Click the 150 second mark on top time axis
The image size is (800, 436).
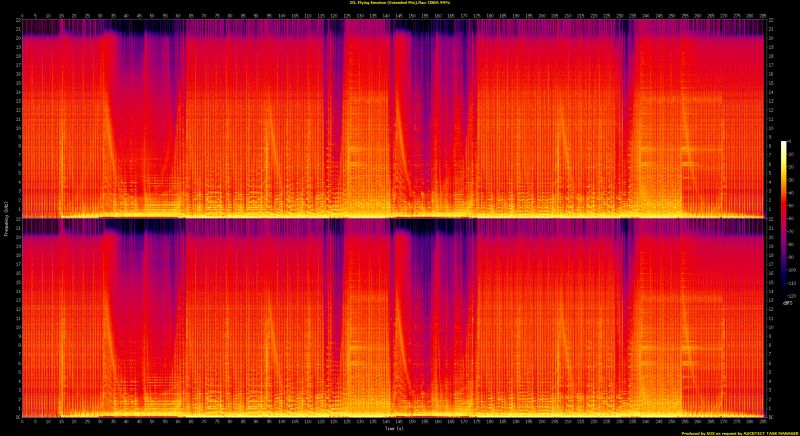coord(411,17)
